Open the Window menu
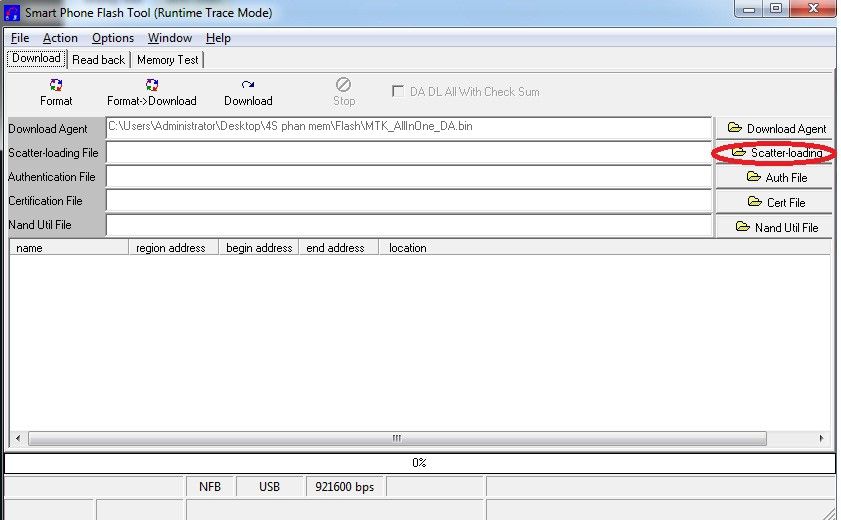Viewport: 841px width, 520px height. click(169, 38)
